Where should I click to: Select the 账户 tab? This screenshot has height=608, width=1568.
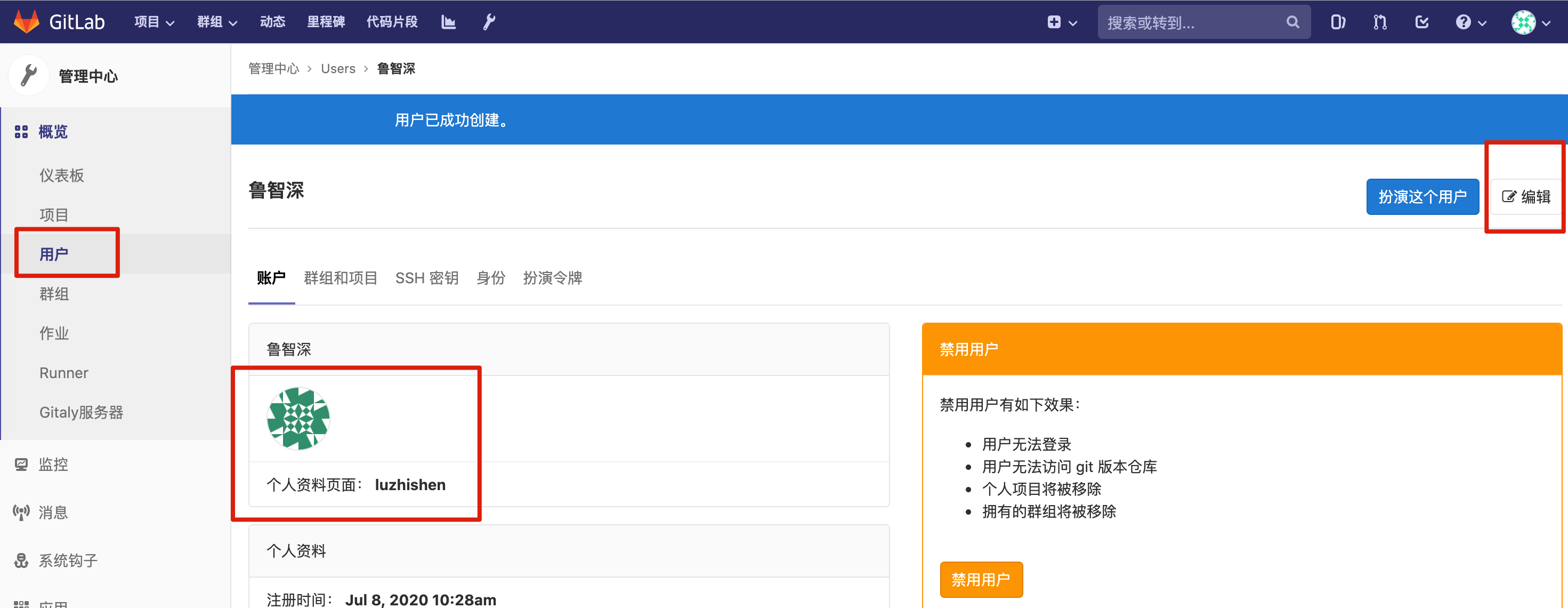(271, 278)
